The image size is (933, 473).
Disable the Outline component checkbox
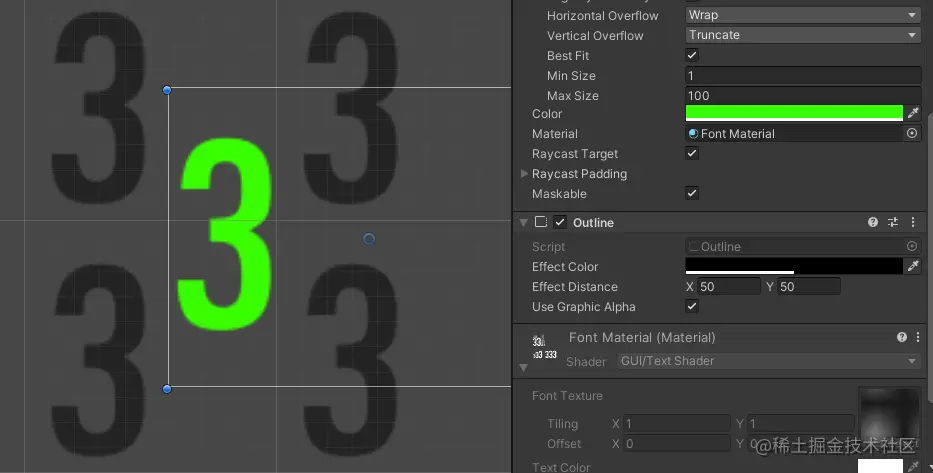click(560, 222)
